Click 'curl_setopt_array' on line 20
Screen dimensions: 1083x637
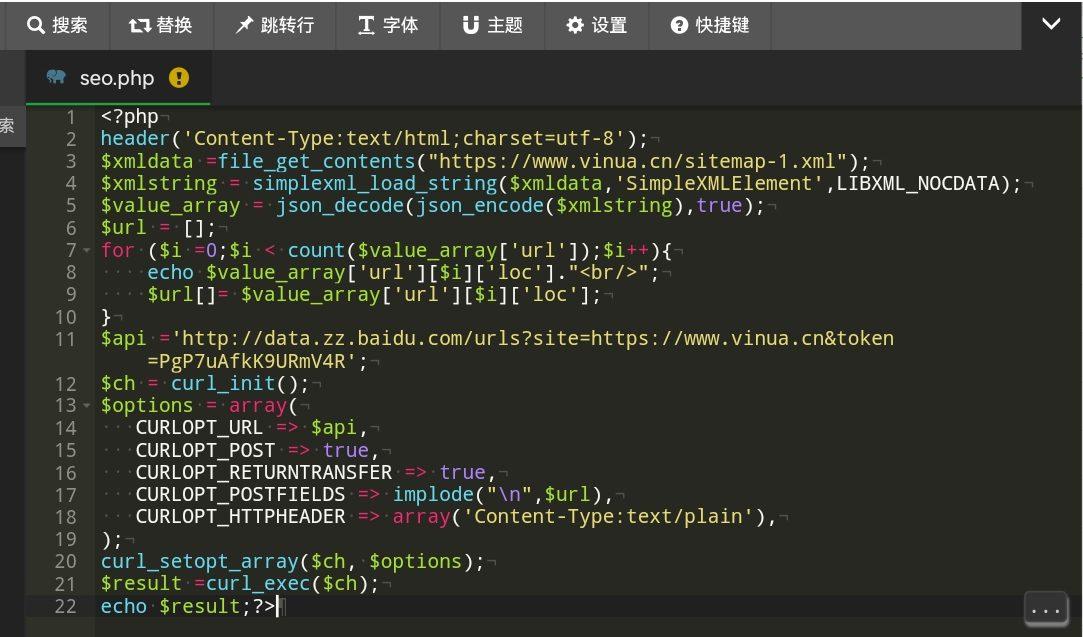pos(200,561)
